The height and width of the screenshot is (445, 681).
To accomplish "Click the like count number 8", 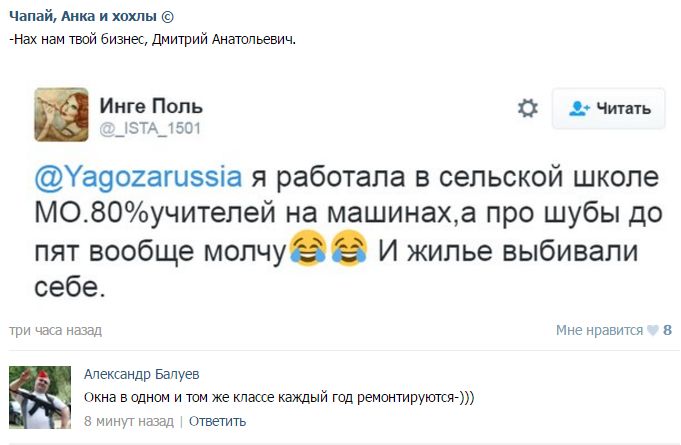I will pyautogui.click(x=667, y=331).
